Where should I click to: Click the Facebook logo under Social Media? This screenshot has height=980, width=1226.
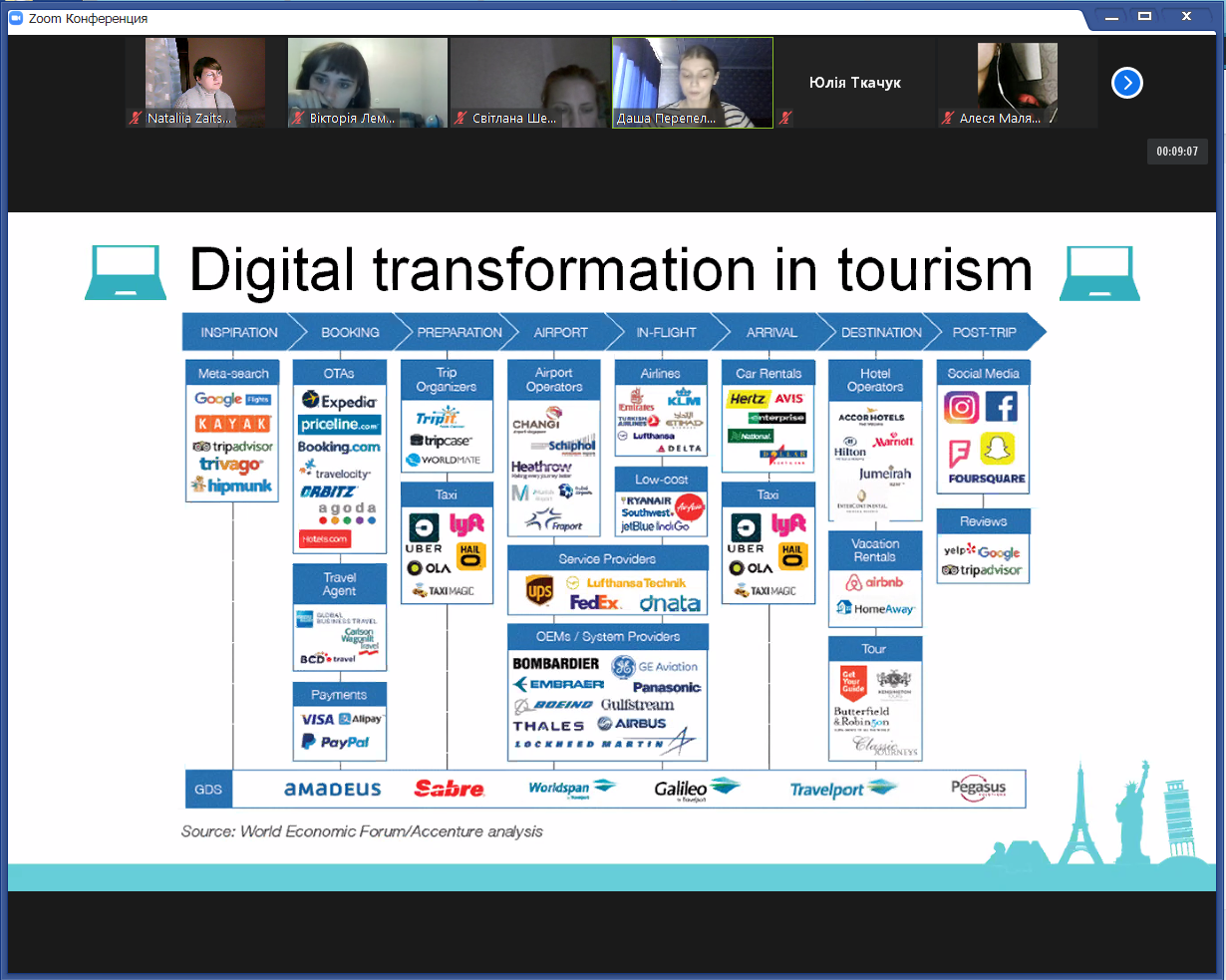click(1001, 407)
